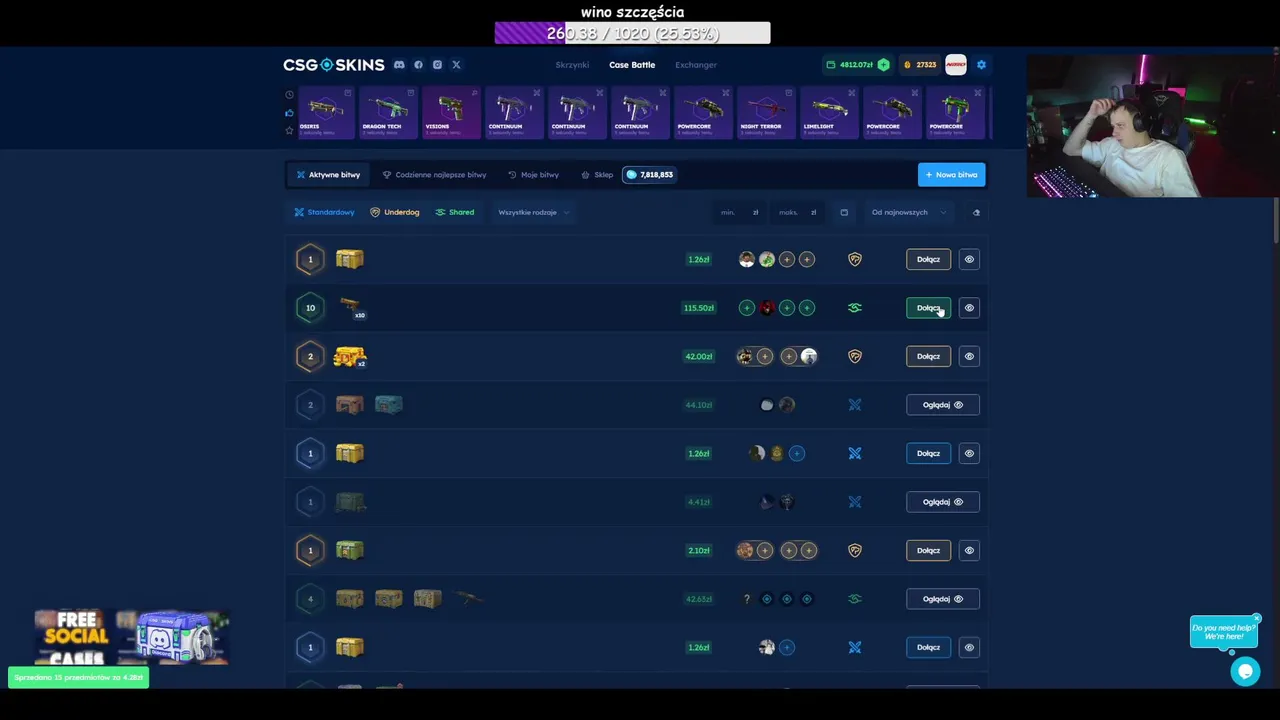The image size is (1280, 720).
Task: Open the X (Twitter) social icon
Action: coord(456,65)
